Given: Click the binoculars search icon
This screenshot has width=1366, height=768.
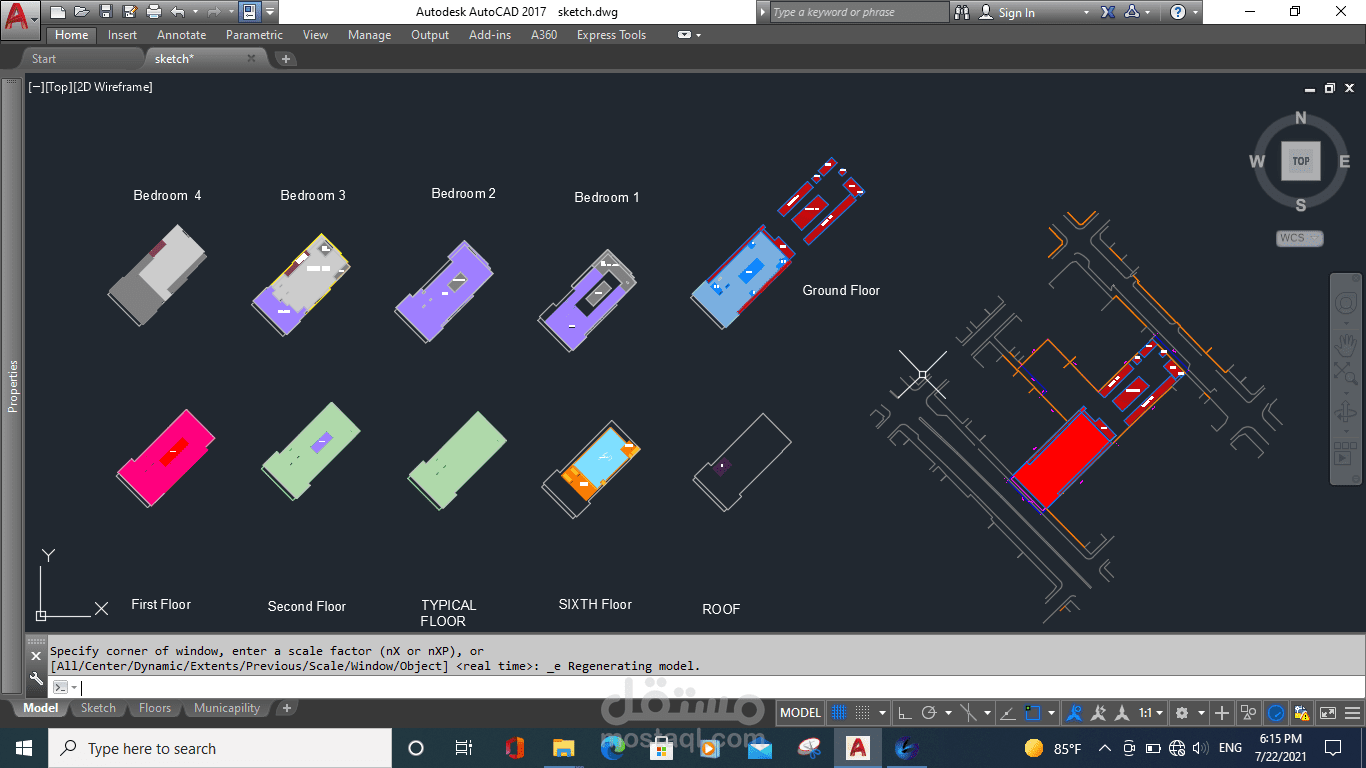Looking at the screenshot, I should pos(962,12).
